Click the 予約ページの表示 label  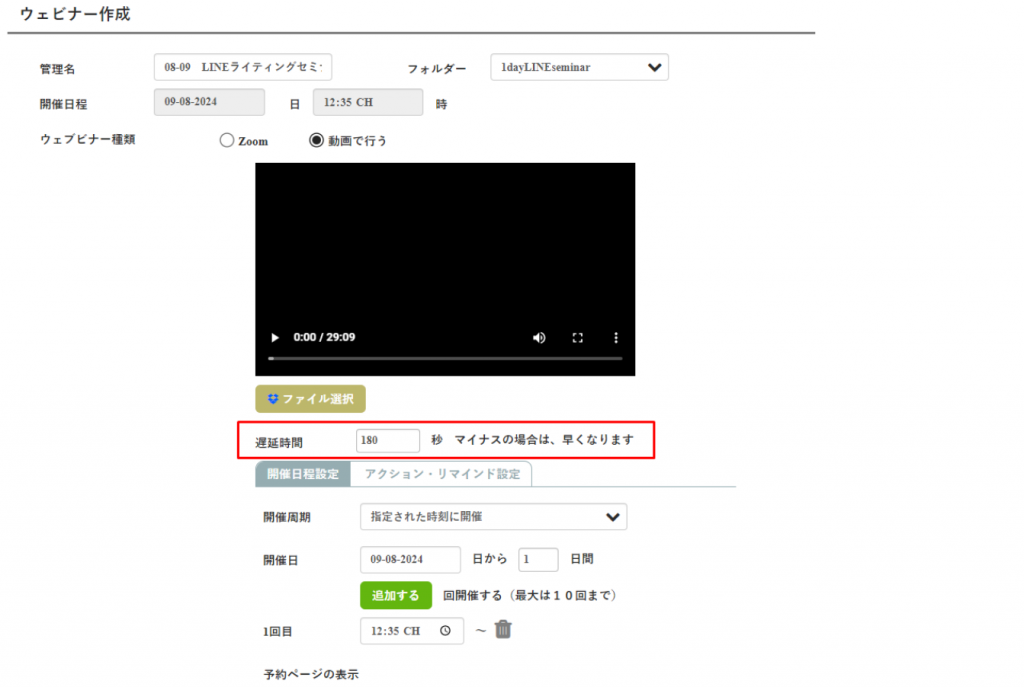311,675
